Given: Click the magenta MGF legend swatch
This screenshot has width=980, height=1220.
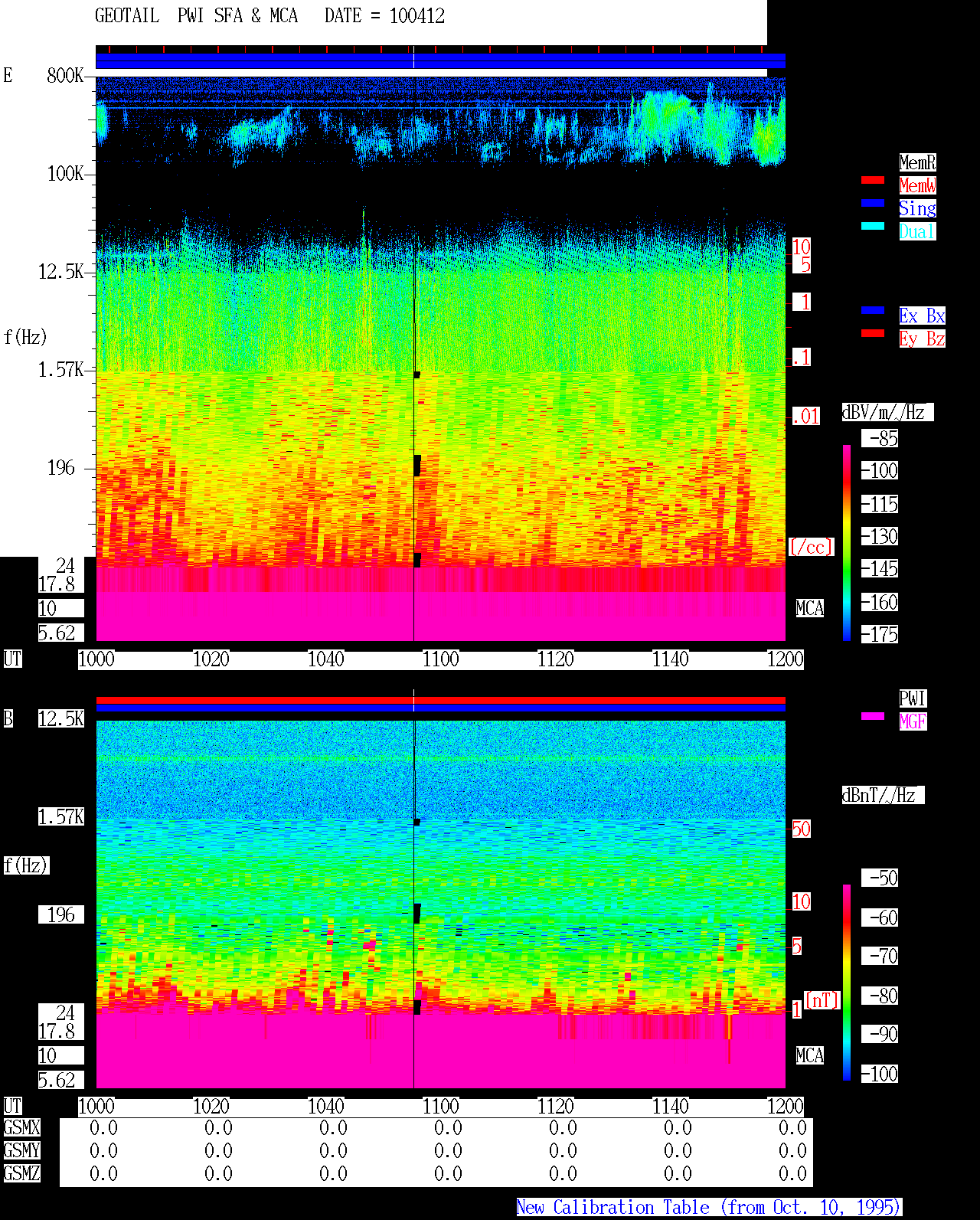Looking at the screenshot, I should (x=873, y=716).
